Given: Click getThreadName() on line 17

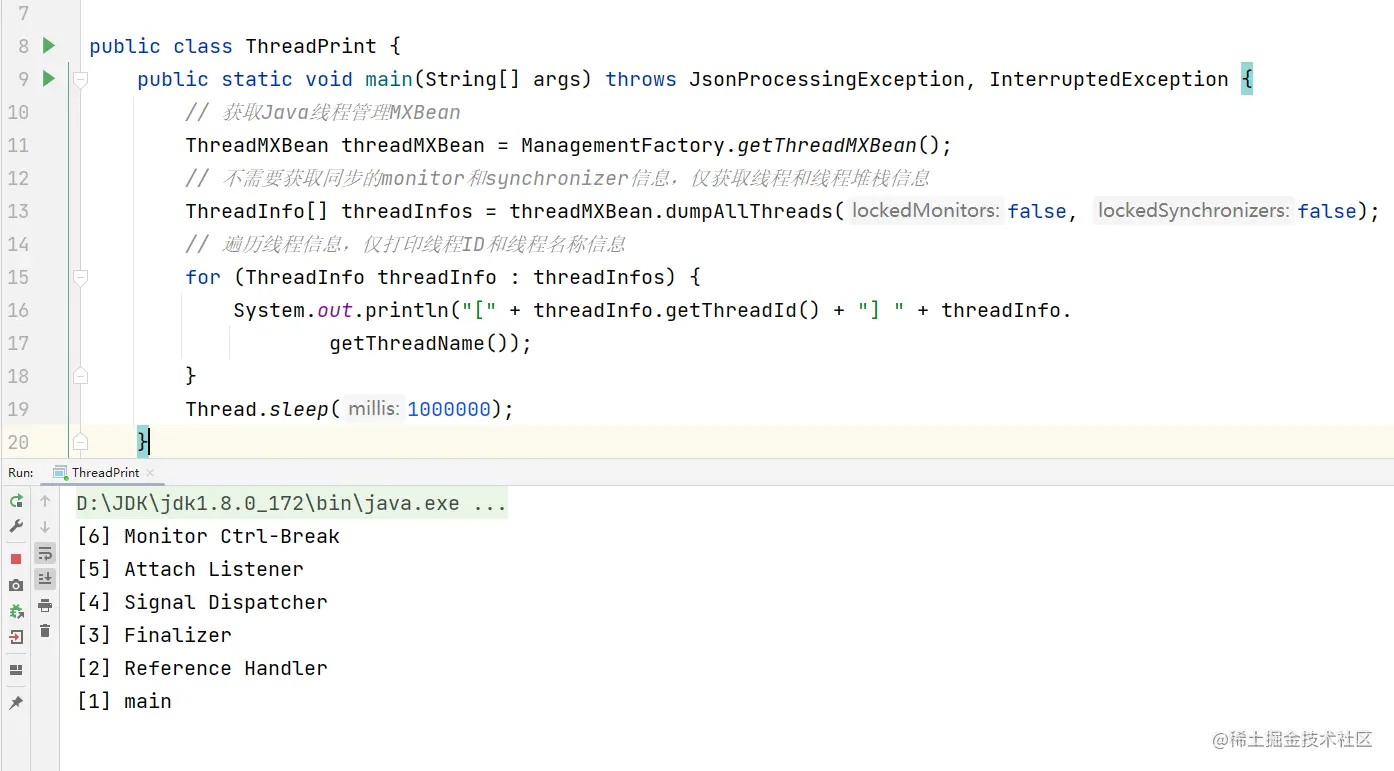Looking at the screenshot, I should pyautogui.click(x=419, y=343).
